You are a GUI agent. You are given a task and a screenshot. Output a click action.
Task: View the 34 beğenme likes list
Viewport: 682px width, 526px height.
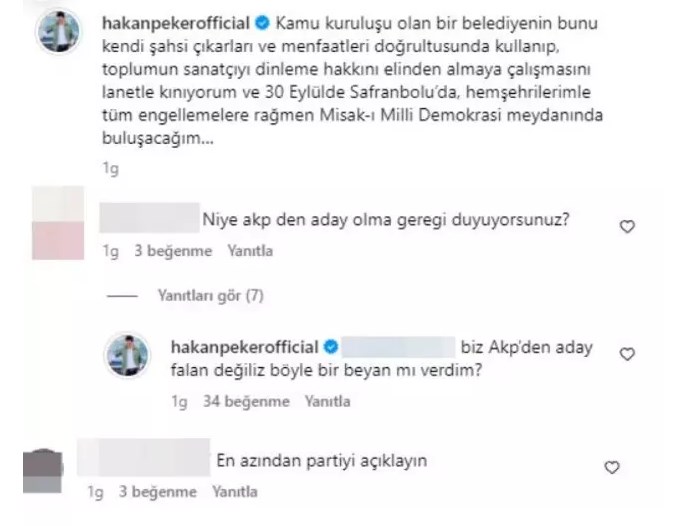(246, 401)
